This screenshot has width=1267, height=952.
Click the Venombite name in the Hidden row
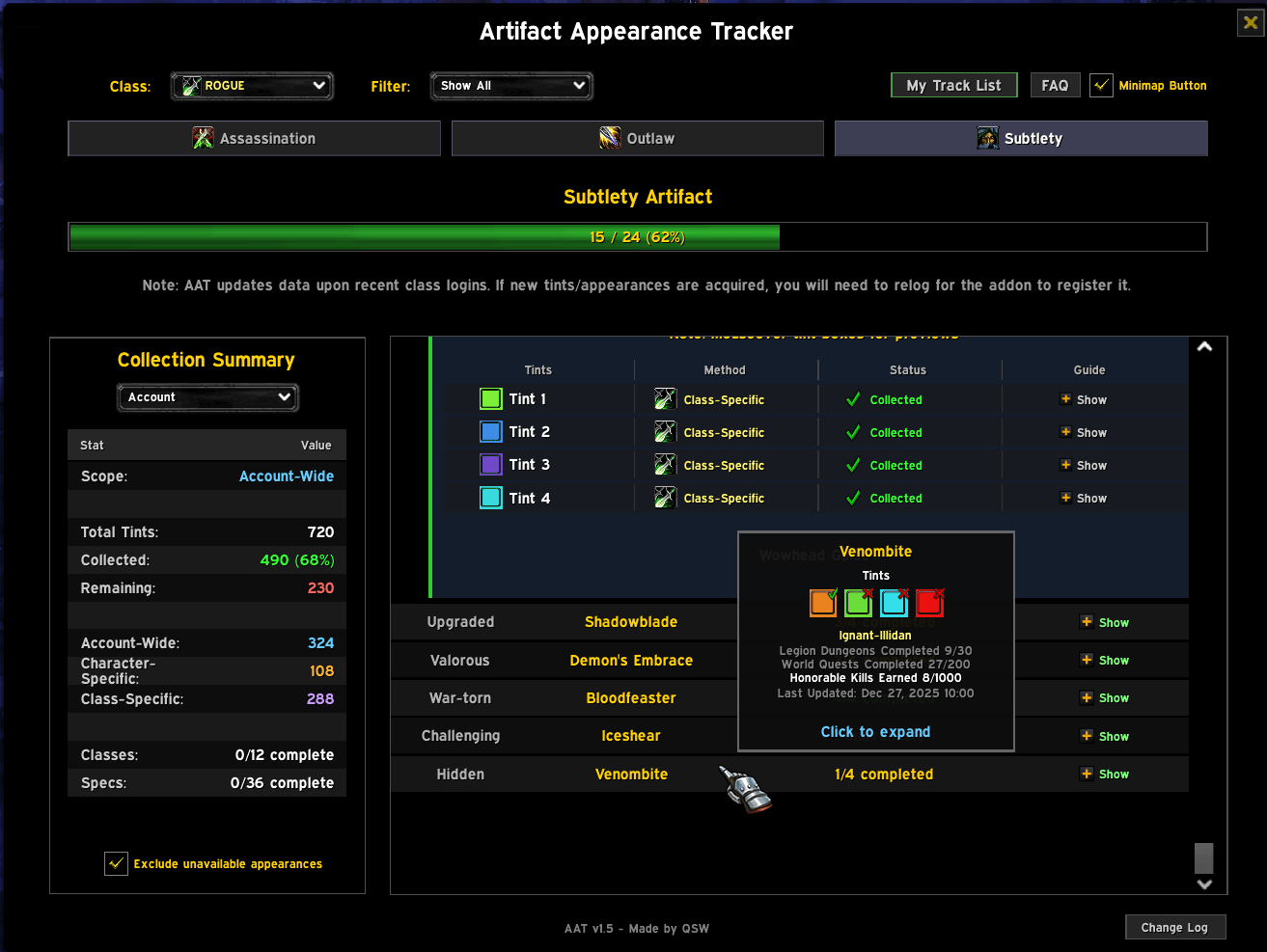pos(631,774)
